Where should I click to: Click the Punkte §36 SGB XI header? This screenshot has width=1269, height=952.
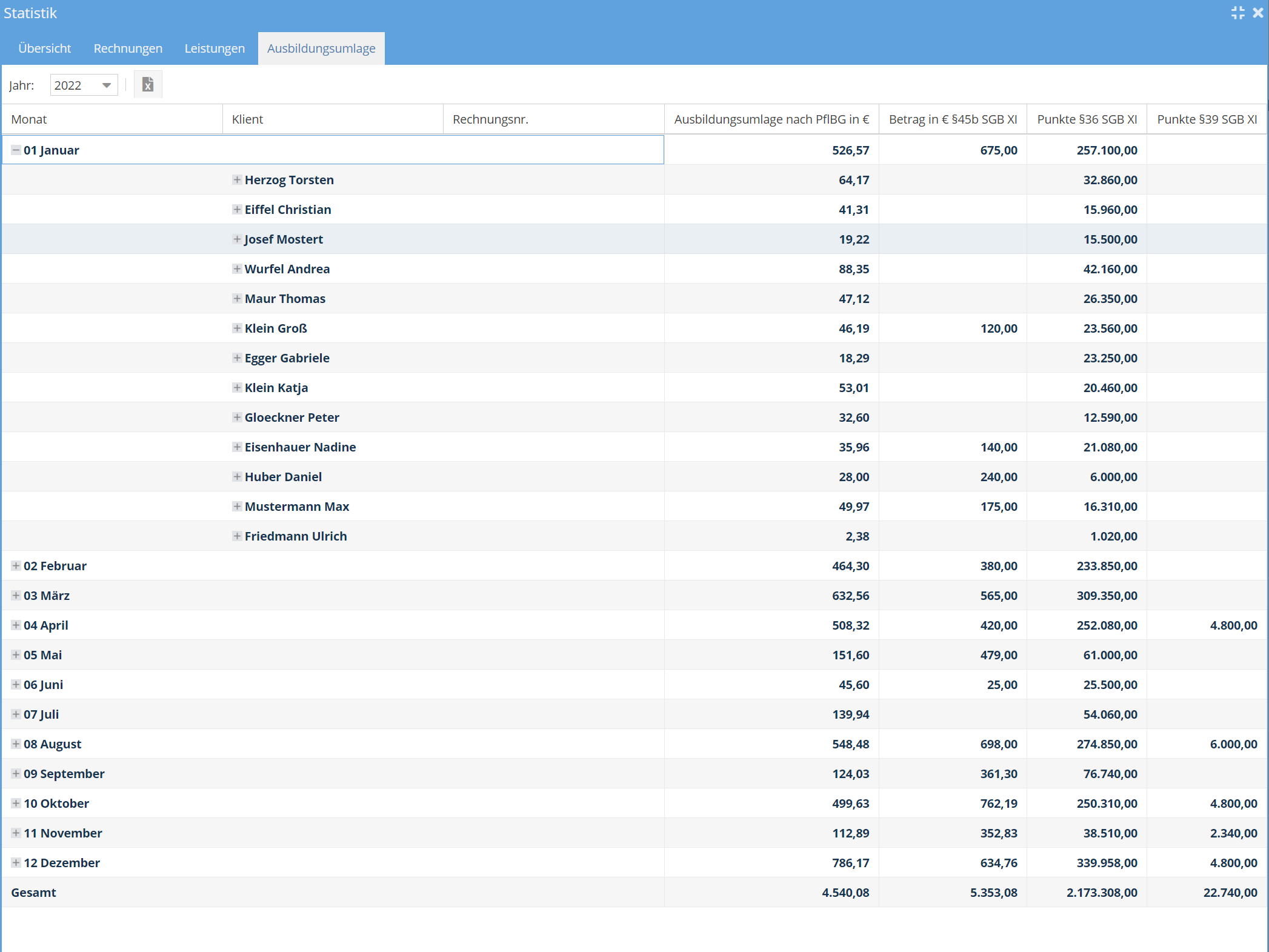1087,119
